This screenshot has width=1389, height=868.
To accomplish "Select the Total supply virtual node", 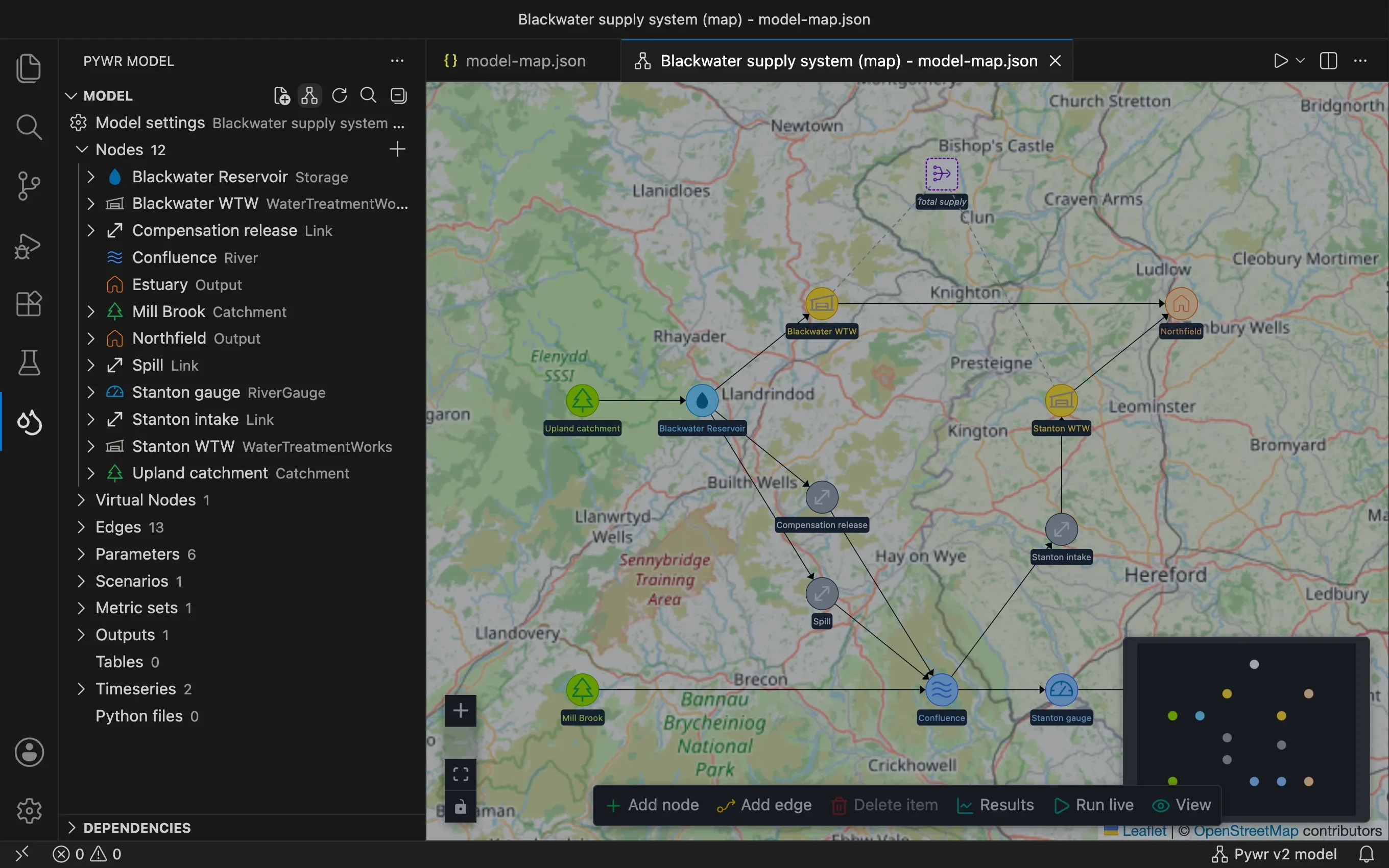I will (941, 174).
